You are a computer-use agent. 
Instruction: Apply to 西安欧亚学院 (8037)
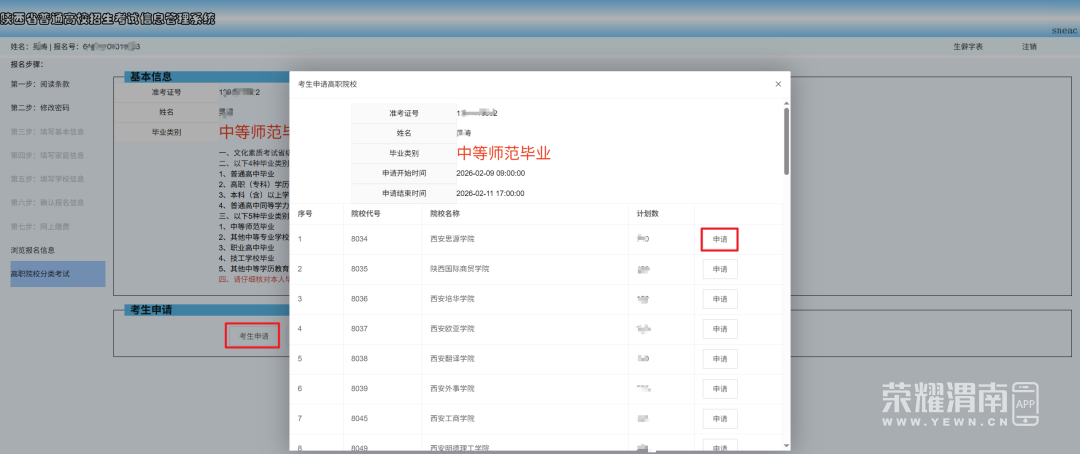coord(720,328)
